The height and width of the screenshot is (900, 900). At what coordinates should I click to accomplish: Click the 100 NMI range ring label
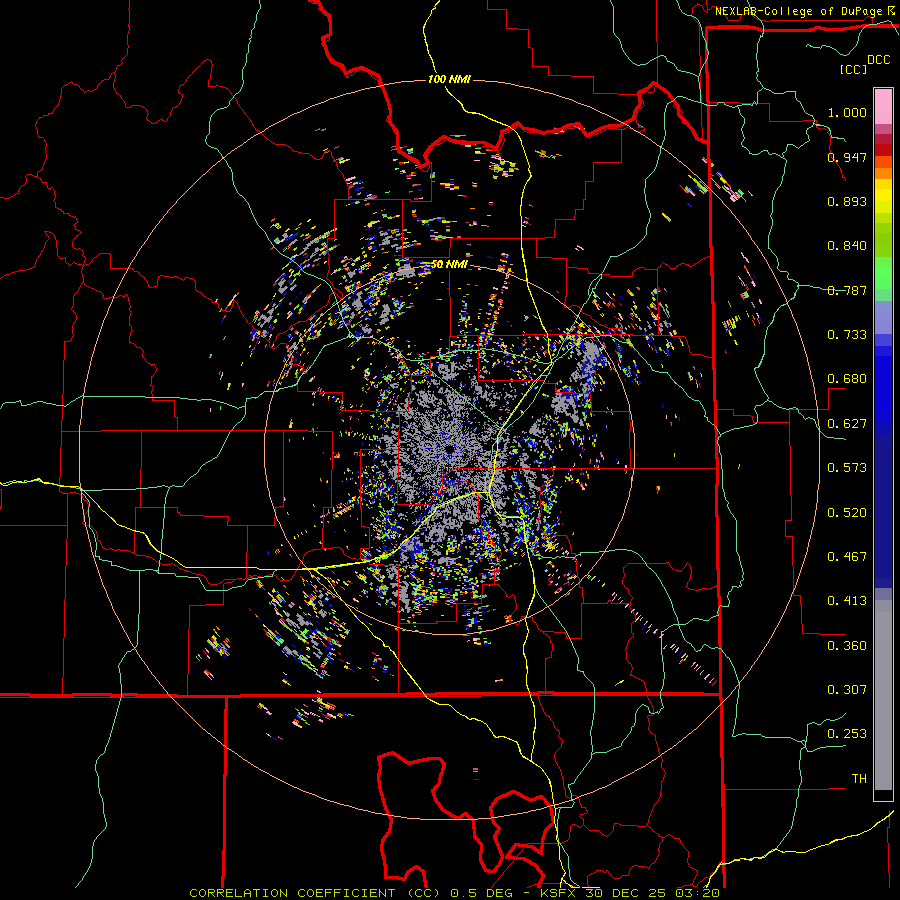click(x=449, y=79)
